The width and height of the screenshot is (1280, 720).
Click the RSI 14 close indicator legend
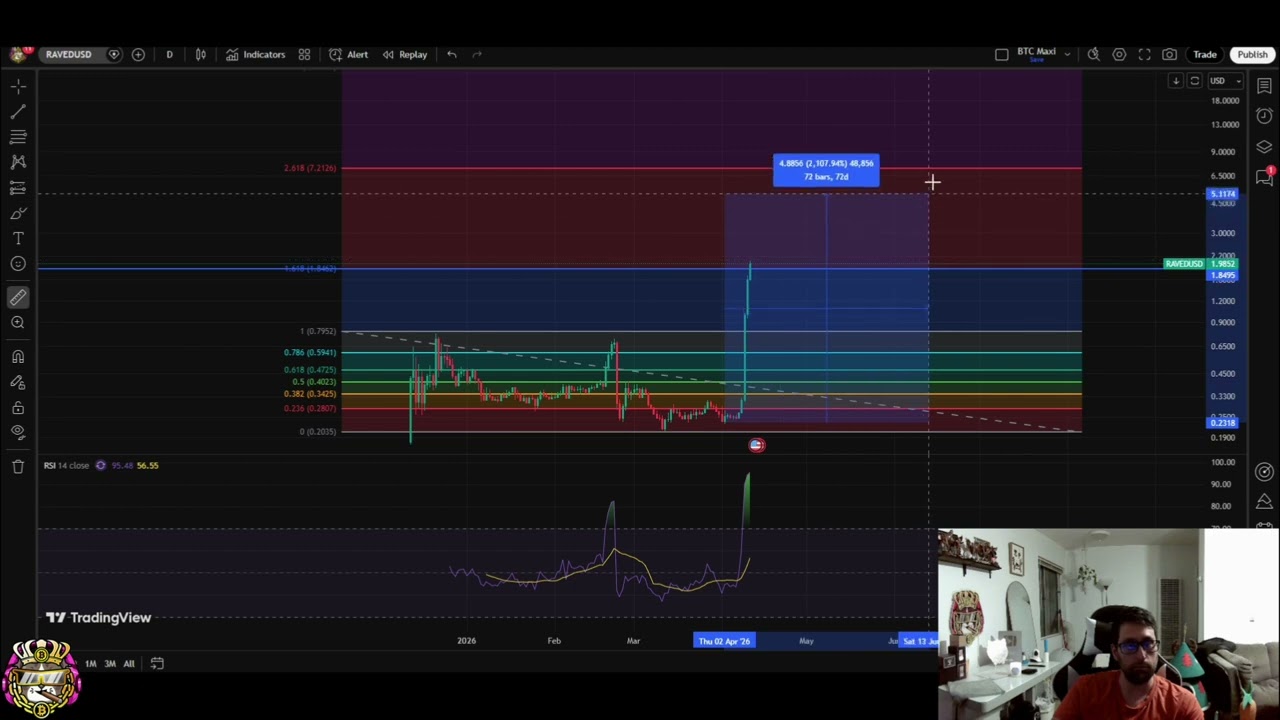tap(66, 465)
